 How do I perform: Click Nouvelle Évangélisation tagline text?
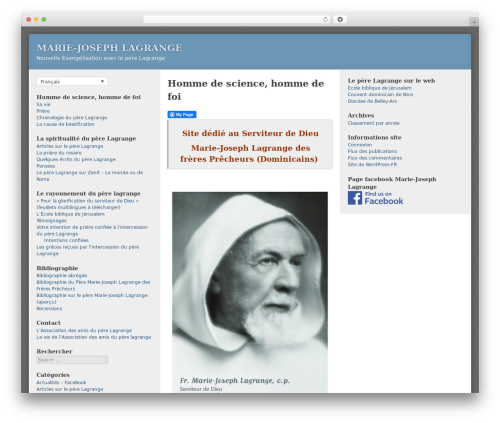(x=101, y=58)
